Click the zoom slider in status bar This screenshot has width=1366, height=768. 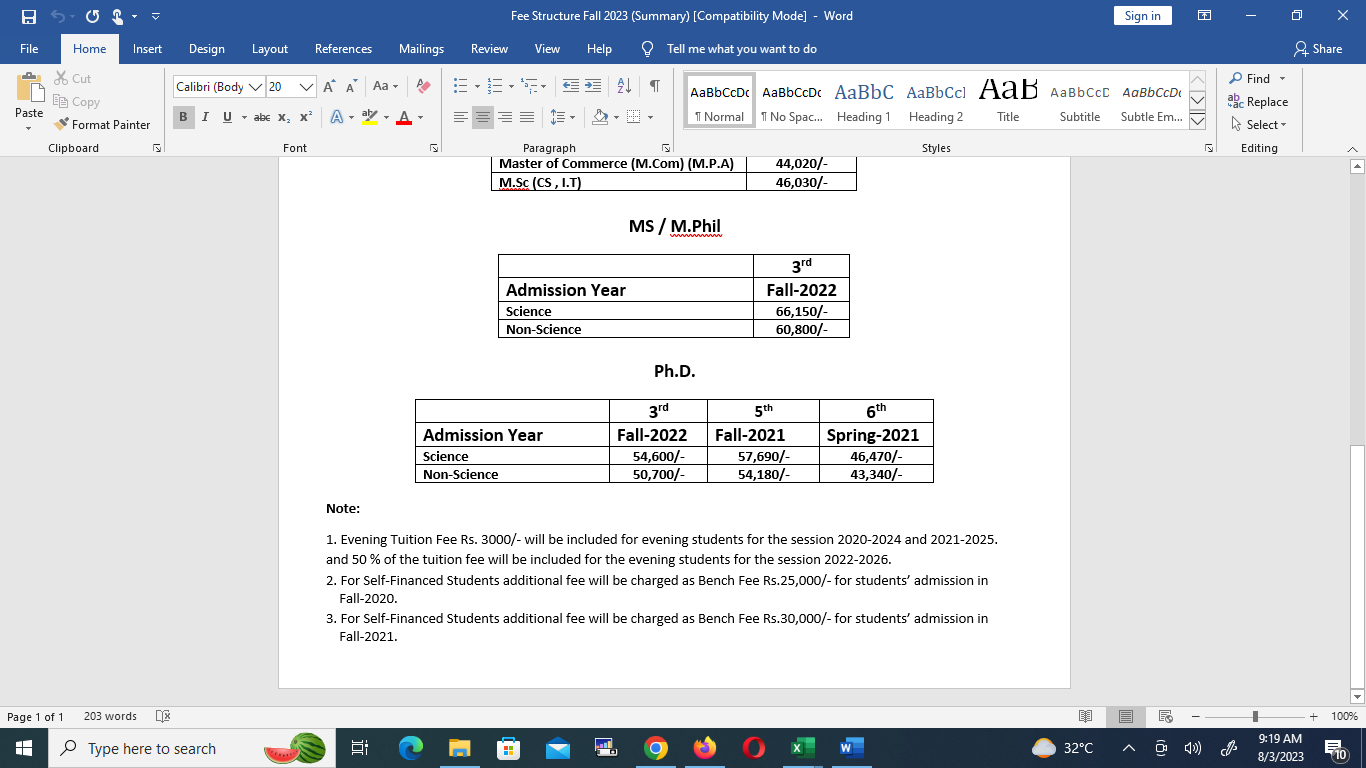1255,717
